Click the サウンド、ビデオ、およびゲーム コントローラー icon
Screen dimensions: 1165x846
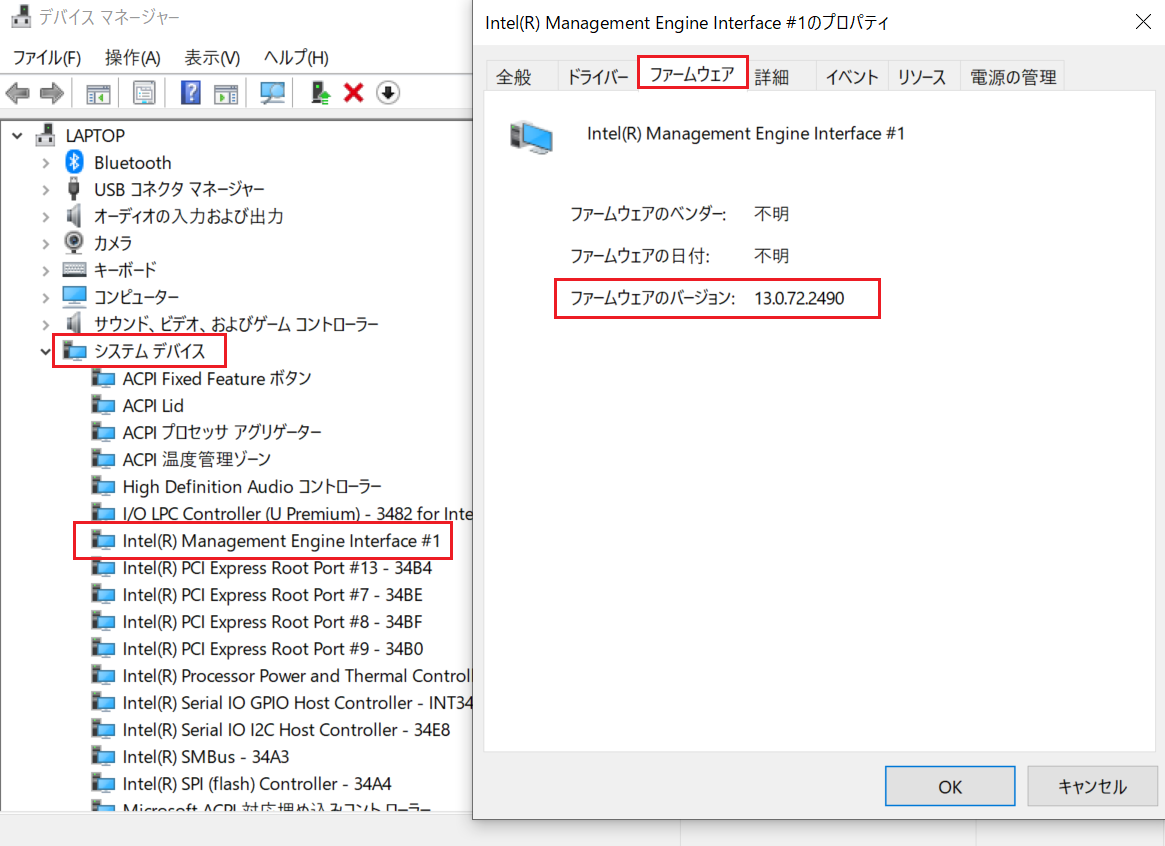pyautogui.click(x=74, y=323)
